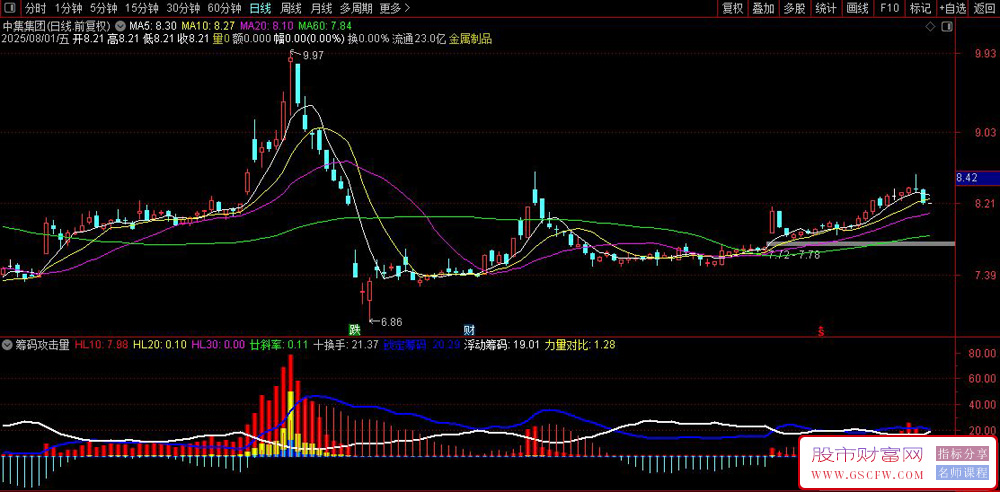The width and height of the screenshot is (1000, 492).
Task: Click the MA60: 7.84 label
Action: (325, 27)
